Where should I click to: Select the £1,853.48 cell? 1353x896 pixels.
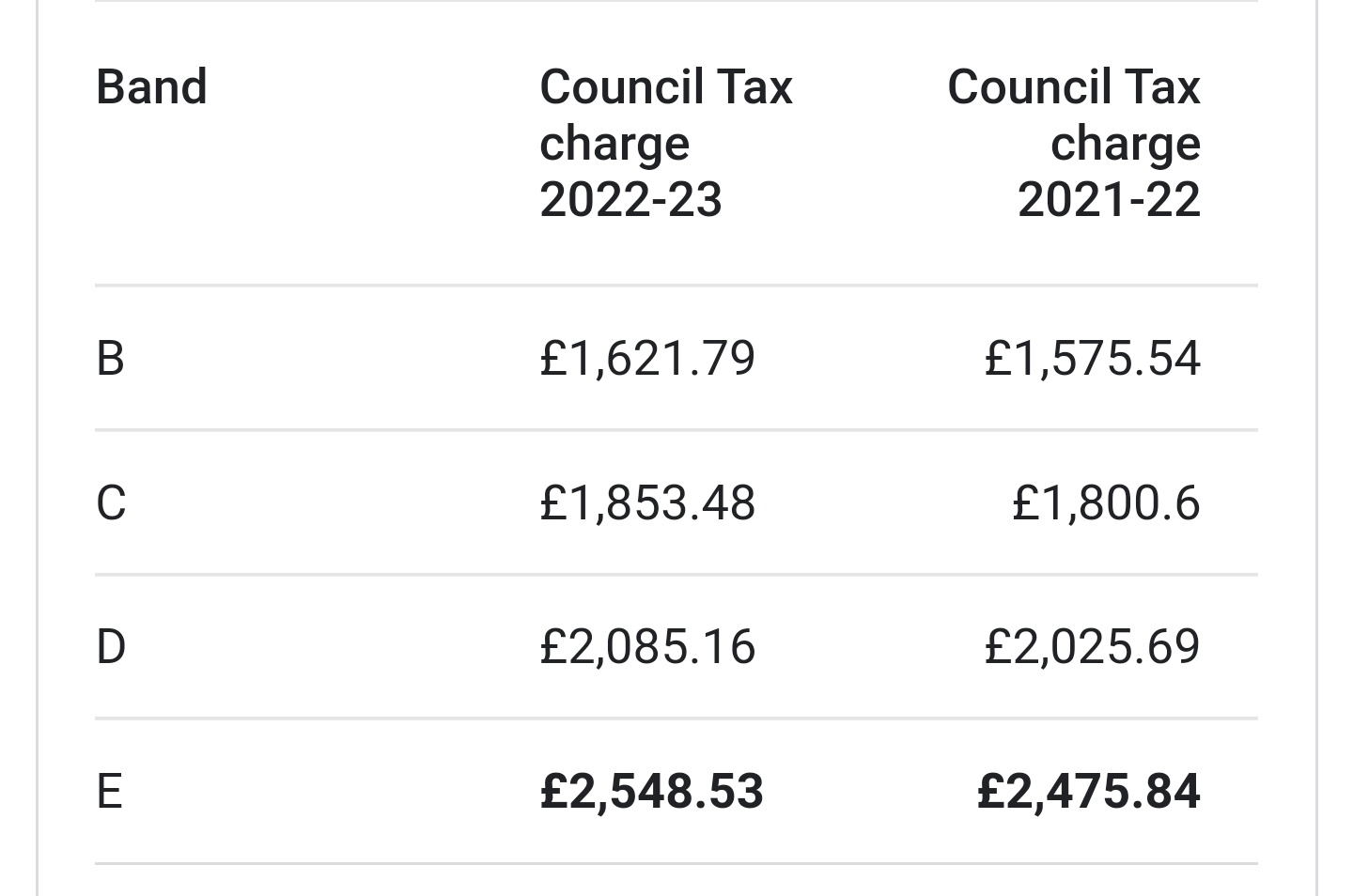point(647,502)
